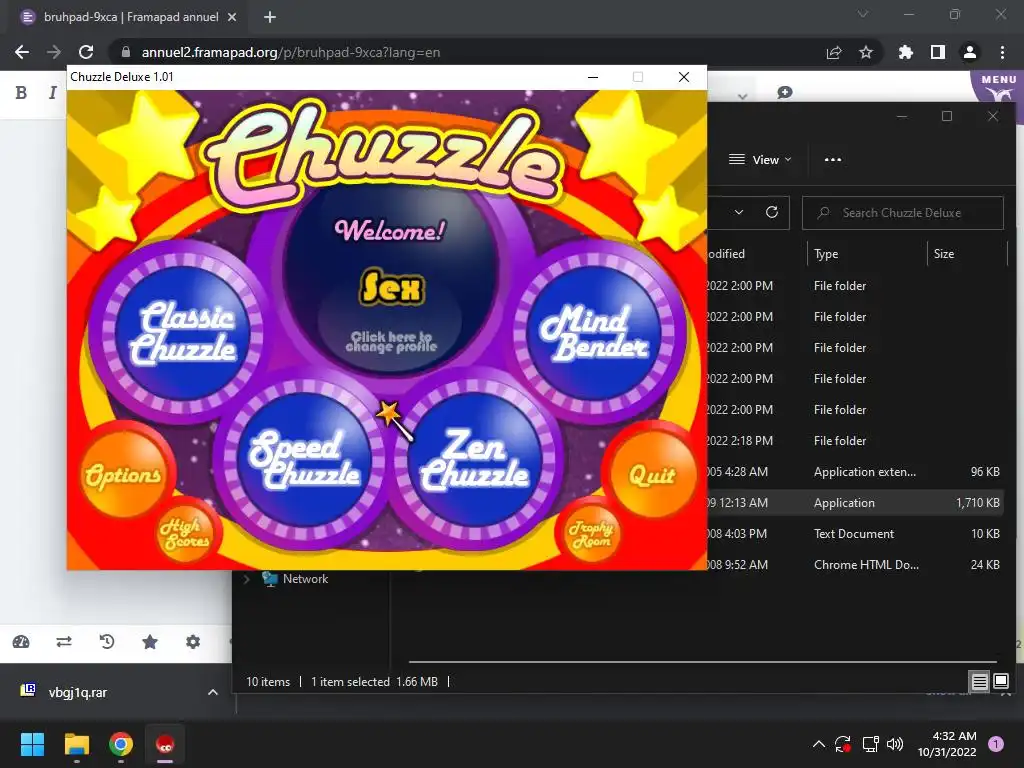Open Framapad settings gear icon
This screenshot has height=768, width=1024.
[x=193, y=642]
